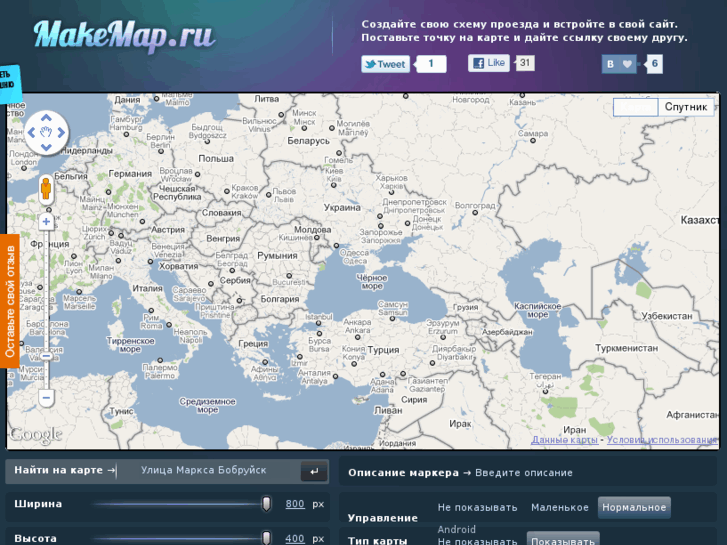Switch map to Спутник view

(x=686, y=107)
